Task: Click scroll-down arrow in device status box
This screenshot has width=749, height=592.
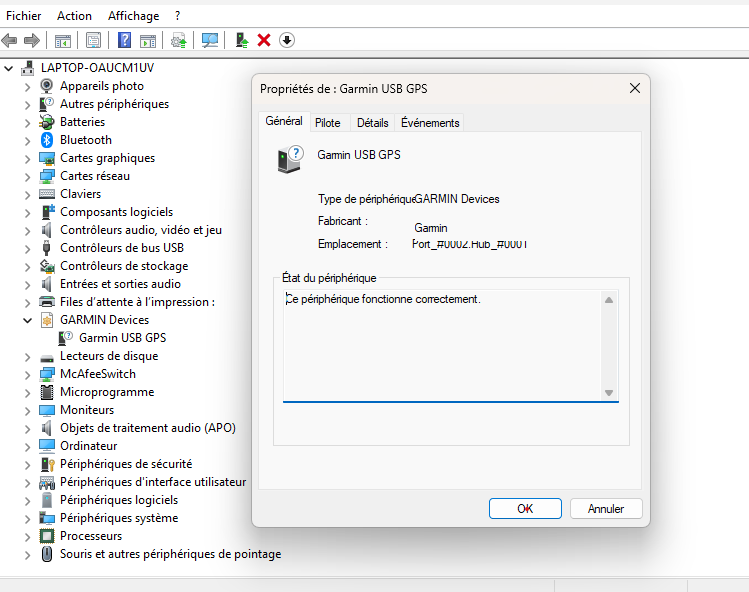Action: click(x=609, y=393)
